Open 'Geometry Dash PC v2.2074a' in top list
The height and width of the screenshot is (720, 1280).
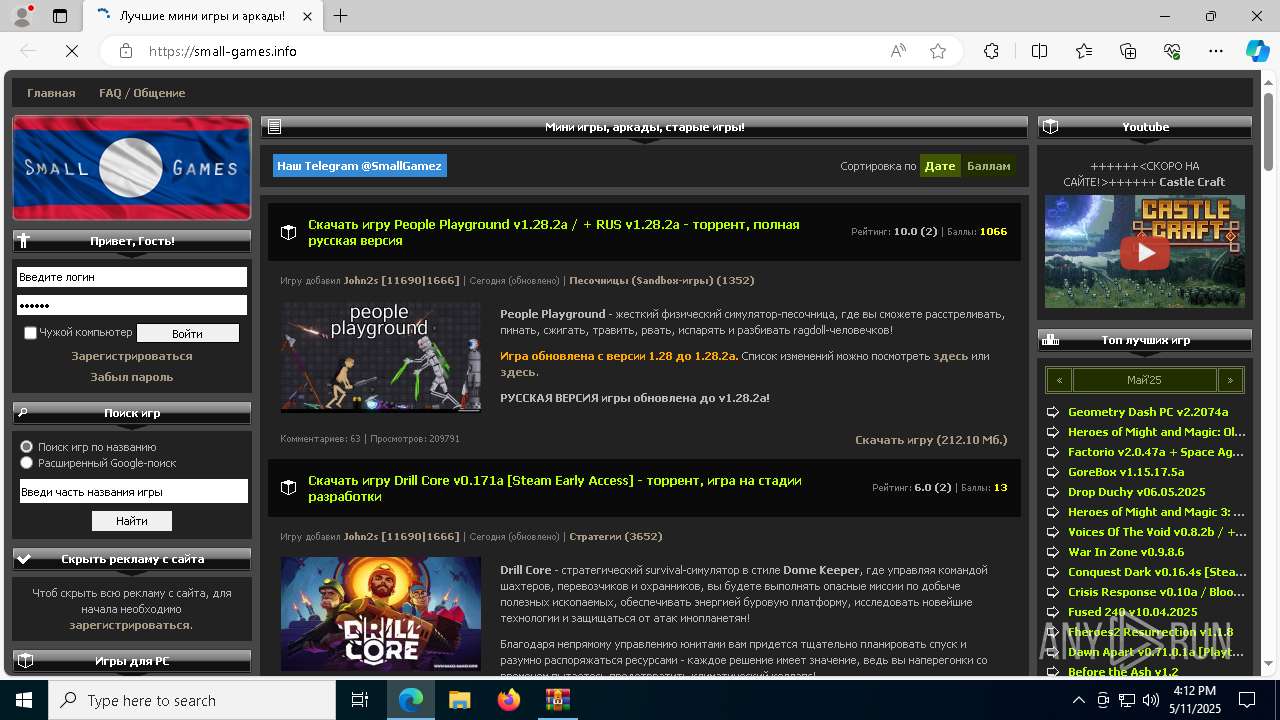coord(1147,412)
